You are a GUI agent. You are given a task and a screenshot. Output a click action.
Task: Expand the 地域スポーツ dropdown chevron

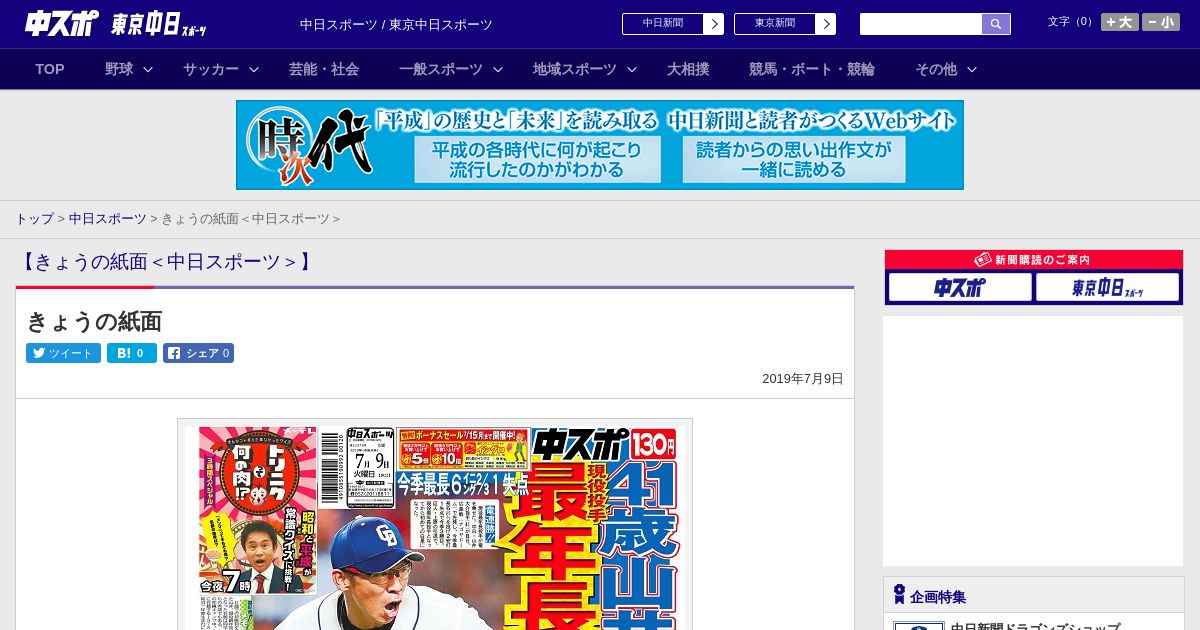(x=632, y=69)
